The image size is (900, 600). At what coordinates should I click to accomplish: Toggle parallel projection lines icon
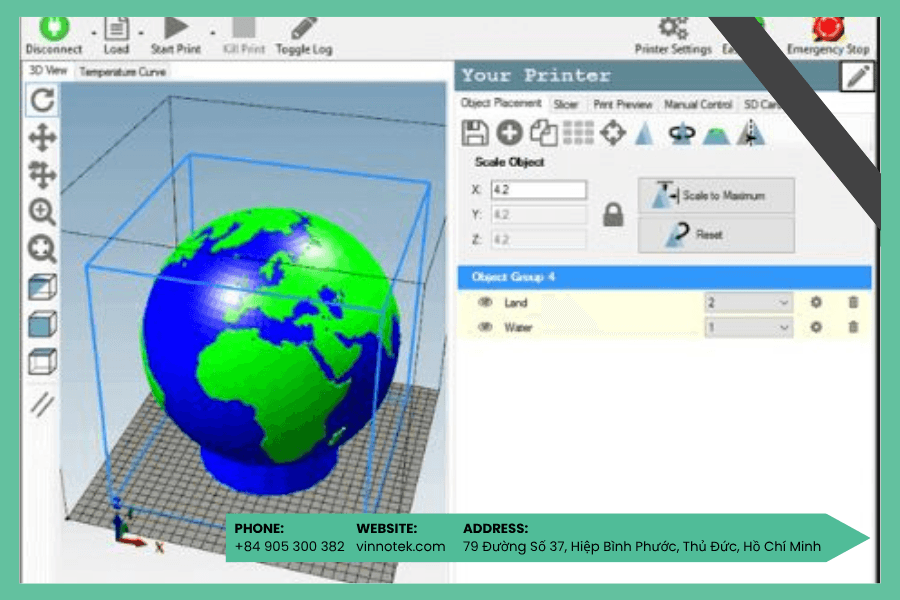click(42, 404)
